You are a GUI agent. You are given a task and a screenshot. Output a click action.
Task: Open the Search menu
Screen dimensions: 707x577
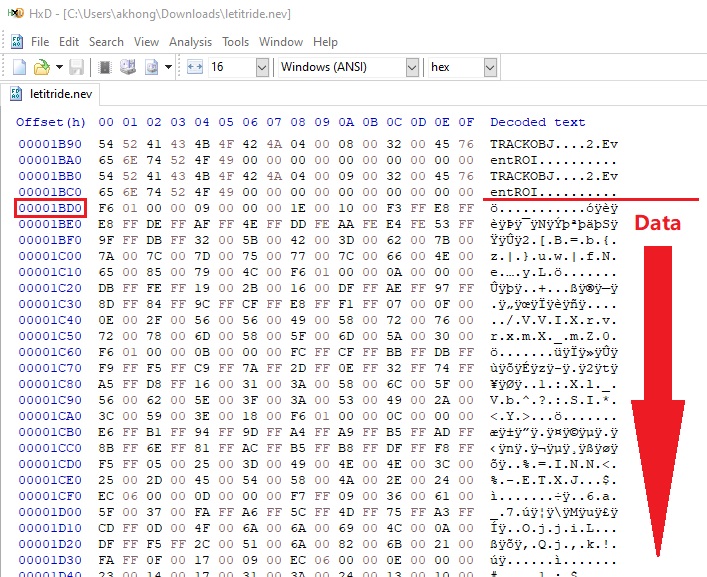[x=106, y=42]
